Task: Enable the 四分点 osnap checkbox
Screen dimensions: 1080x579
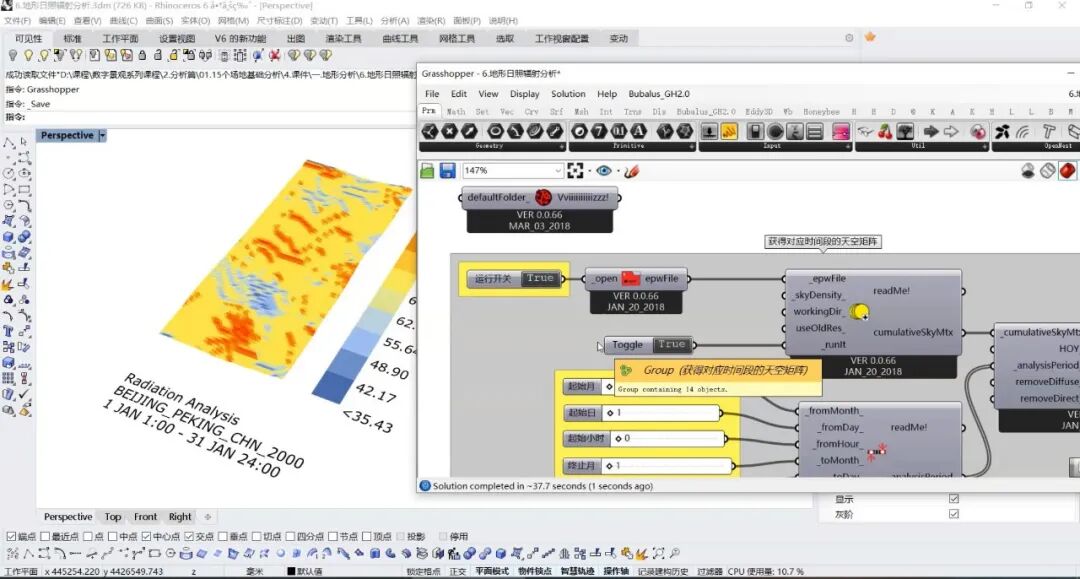Action: pos(290,536)
